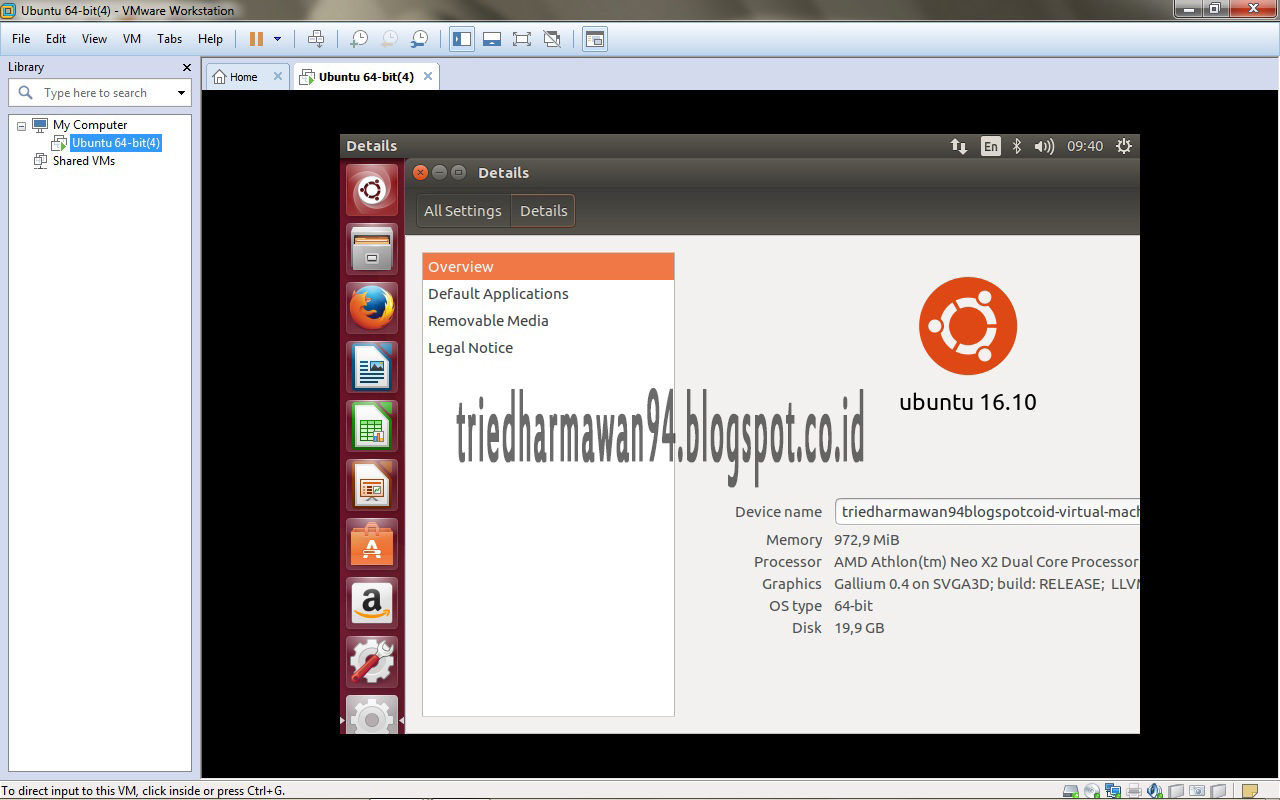Image resolution: width=1280 pixels, height=800 pixels.
Task: Collapse the My Computer tree node
Action: pyautogui.click(x=22, y=126)
